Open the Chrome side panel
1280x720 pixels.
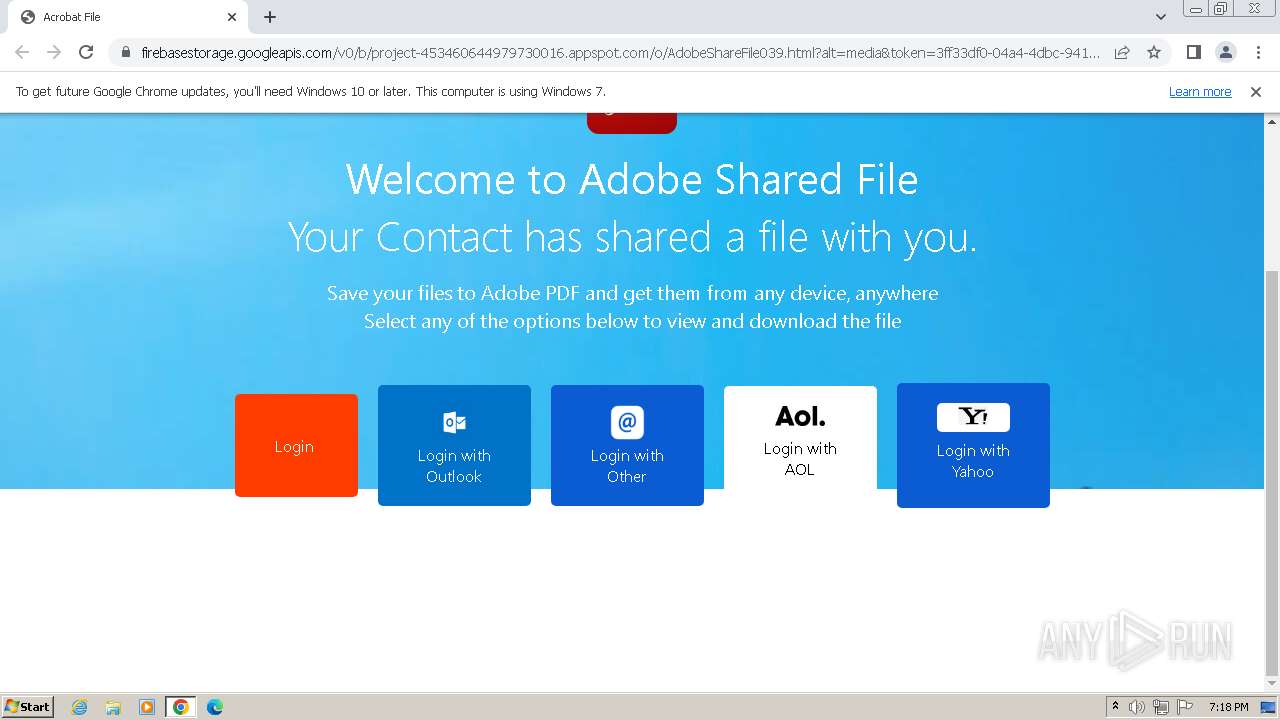tap(1193, 52)
